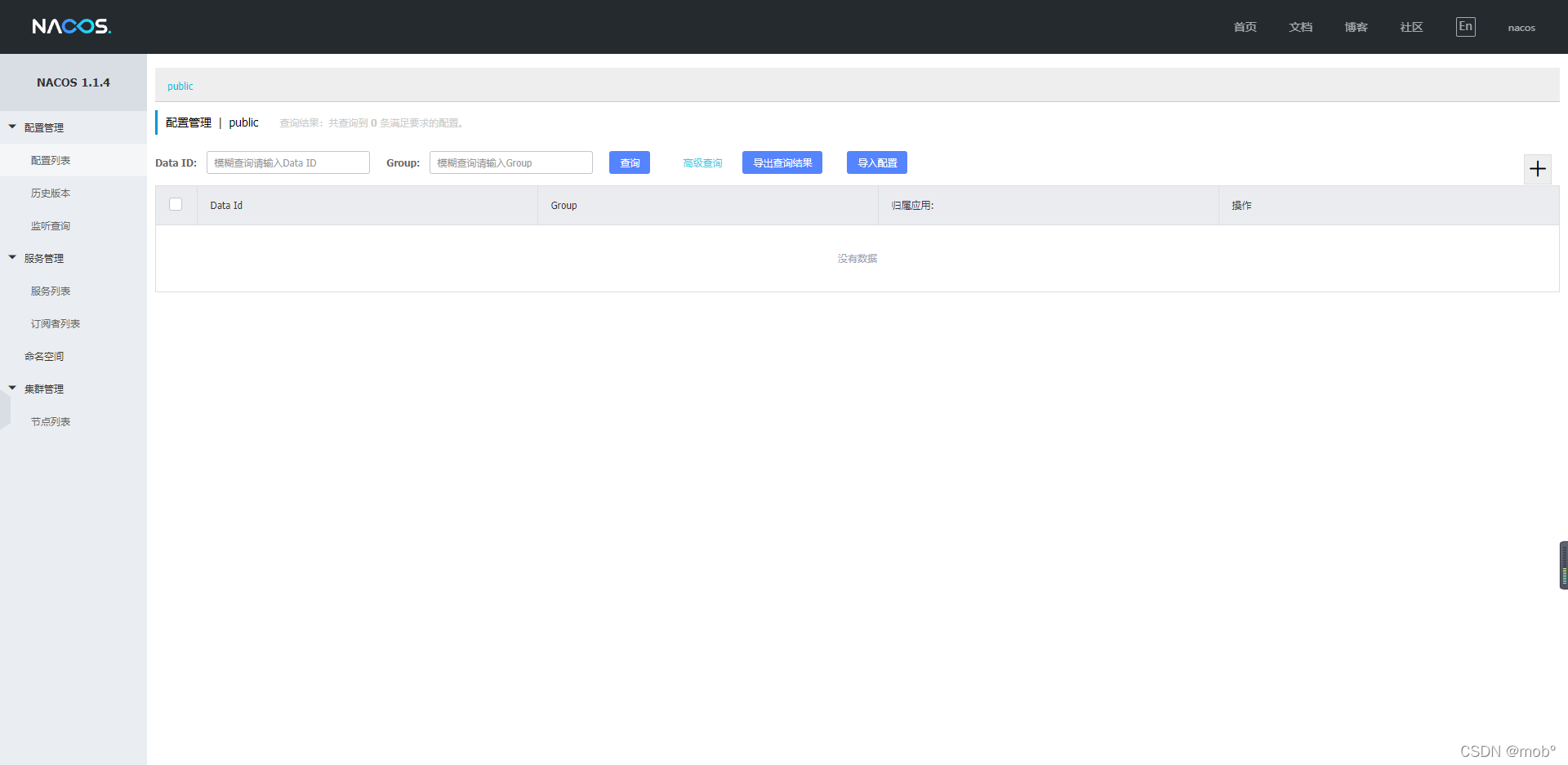This screenshot has width=1568, height=765.
Task: Open 高级查询 advanced search
Action: tap(702, 163)
